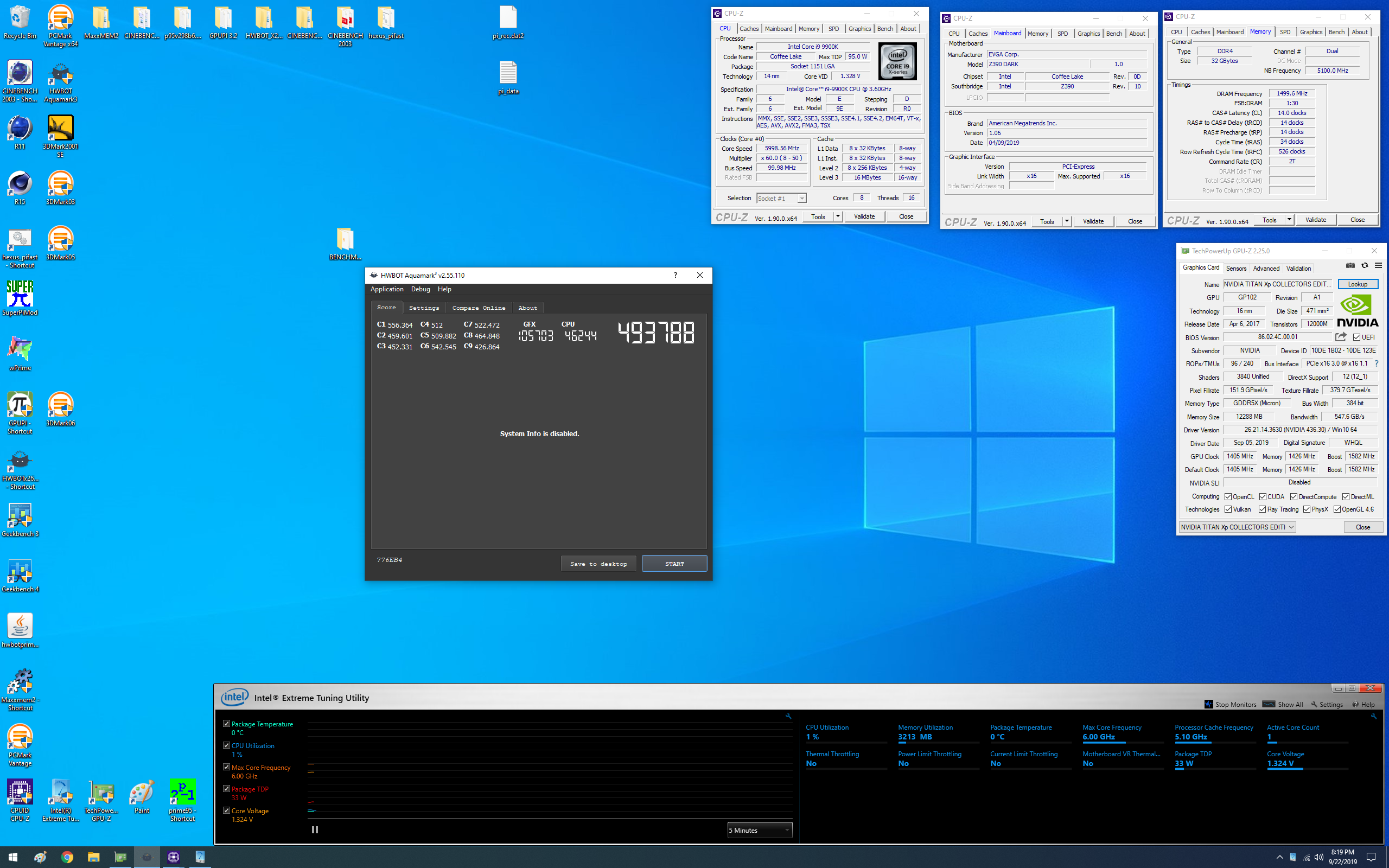Click Lookup button in GPU-Z
The image size is (1389, 868).
(1358, 284)
